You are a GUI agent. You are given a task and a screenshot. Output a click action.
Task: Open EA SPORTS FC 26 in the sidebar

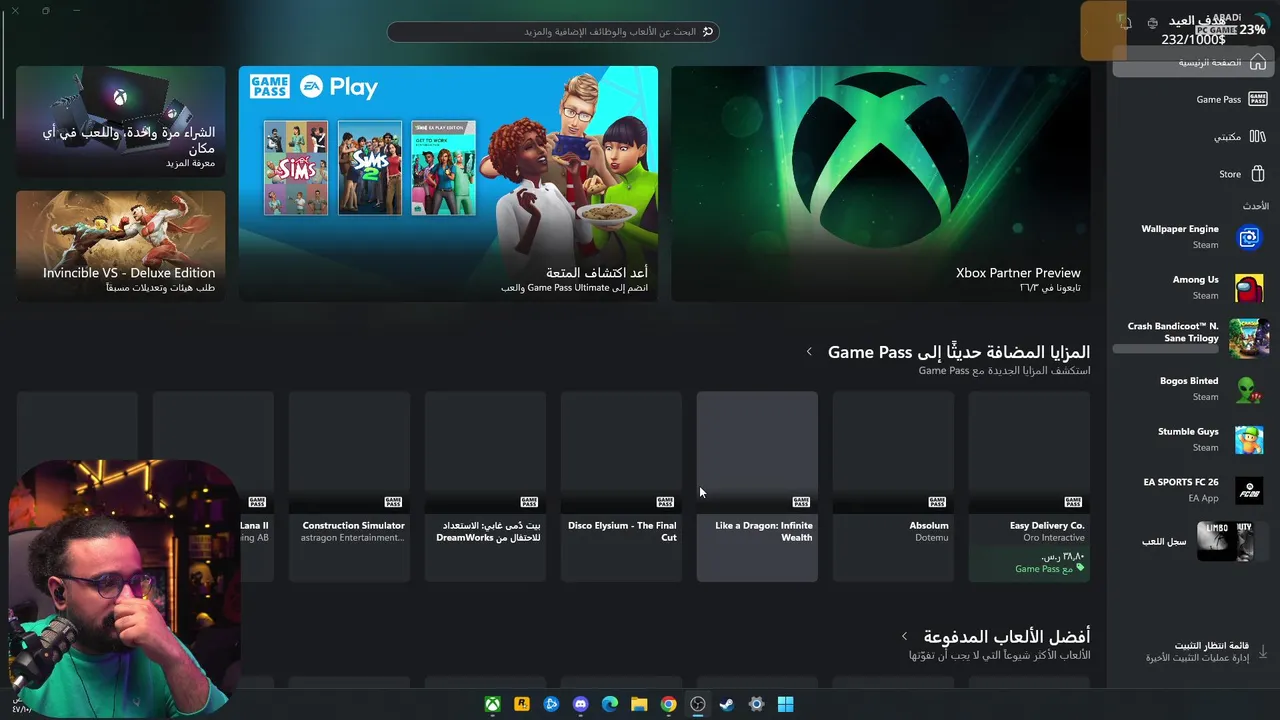(x=1191, y=490)
